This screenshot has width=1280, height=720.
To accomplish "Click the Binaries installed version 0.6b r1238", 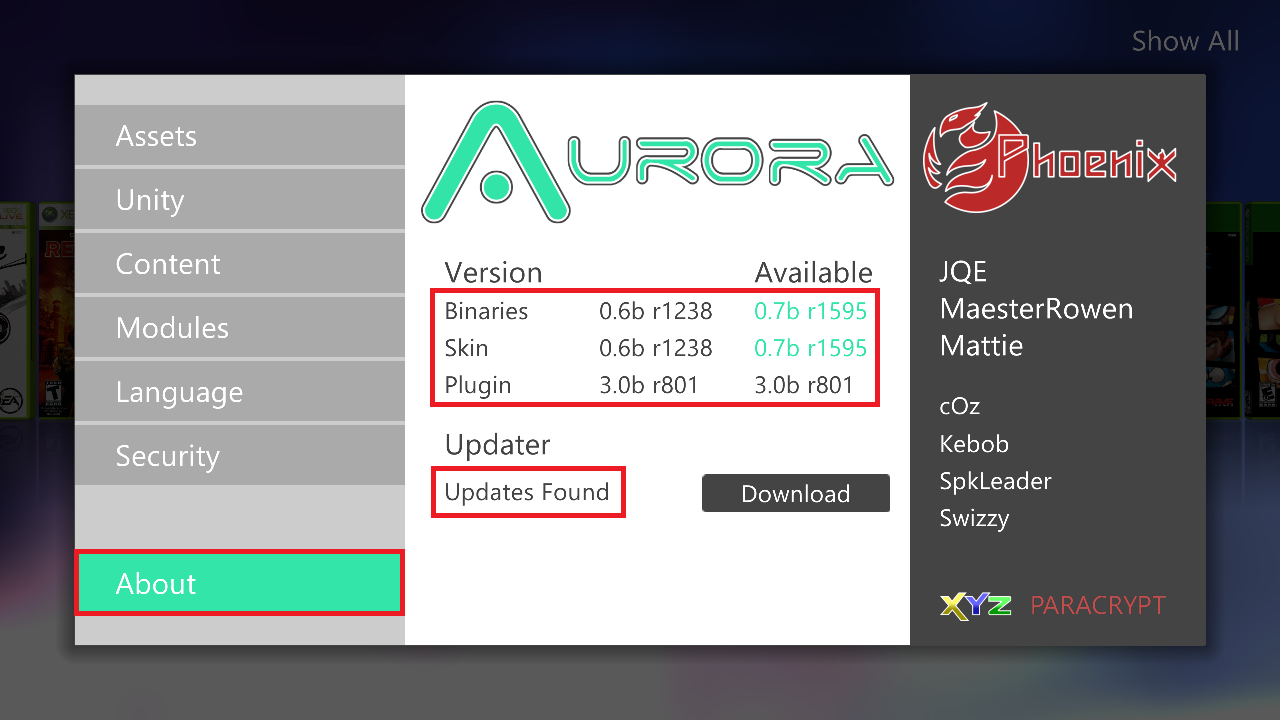I will point(656,311).
